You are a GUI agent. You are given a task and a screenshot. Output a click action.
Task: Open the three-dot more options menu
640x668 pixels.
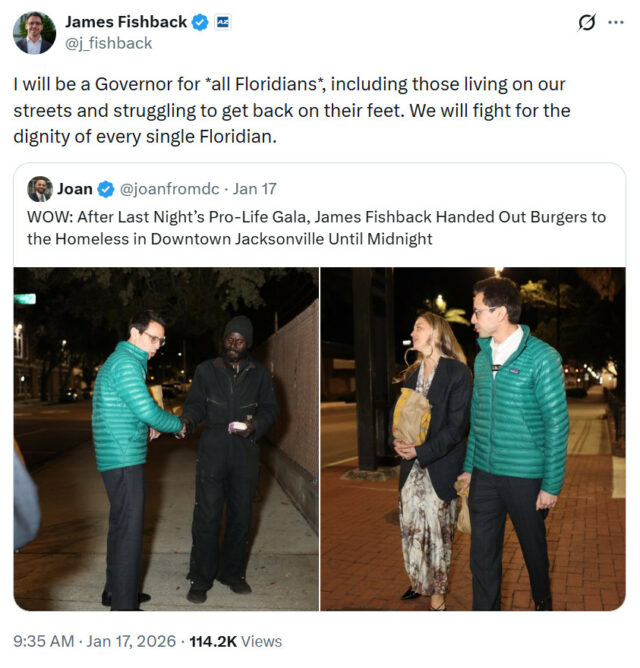pos(616,23)
